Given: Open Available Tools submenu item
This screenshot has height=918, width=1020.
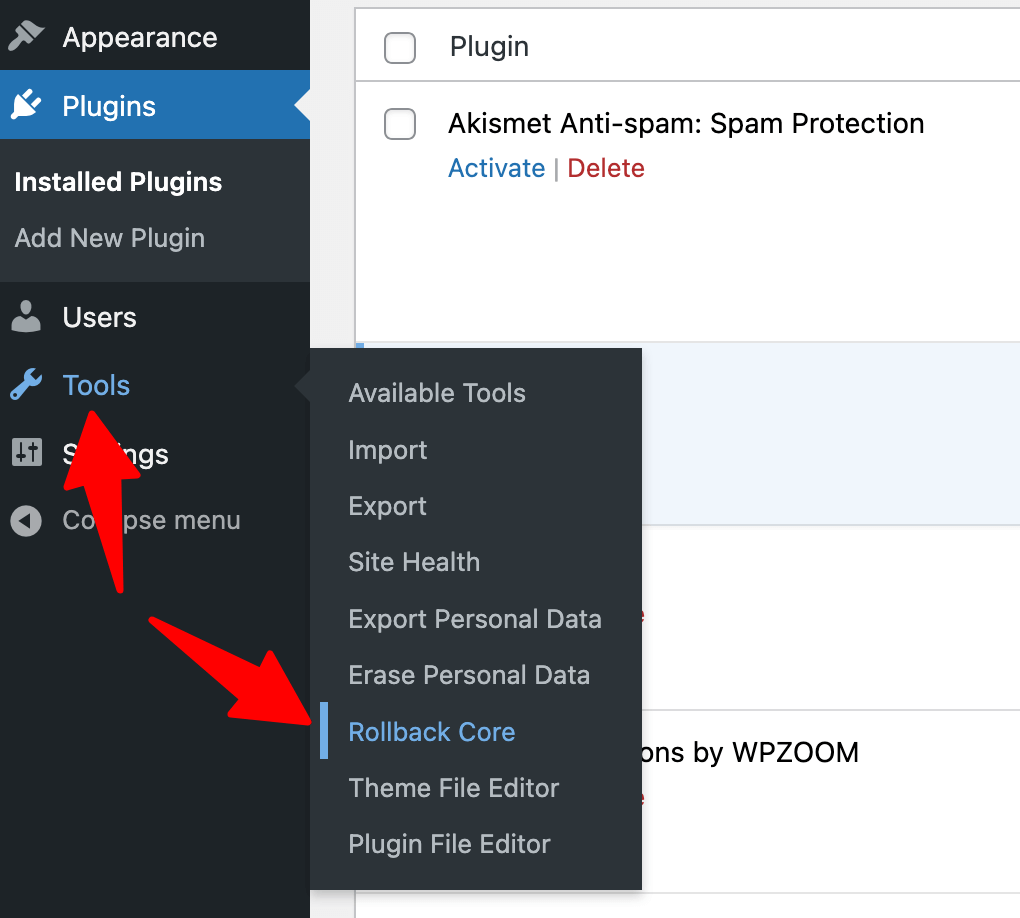Looking at the screenshot, I should pos(437,393).
